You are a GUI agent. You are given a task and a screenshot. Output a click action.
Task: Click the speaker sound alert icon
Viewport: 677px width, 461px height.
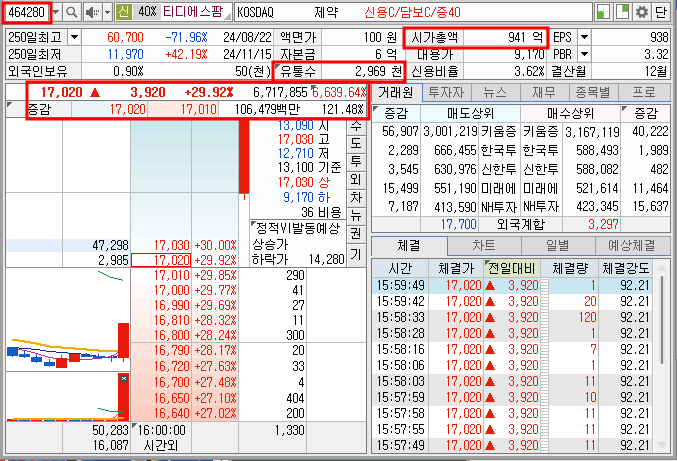pyautogui.click(x=92, y=12)
